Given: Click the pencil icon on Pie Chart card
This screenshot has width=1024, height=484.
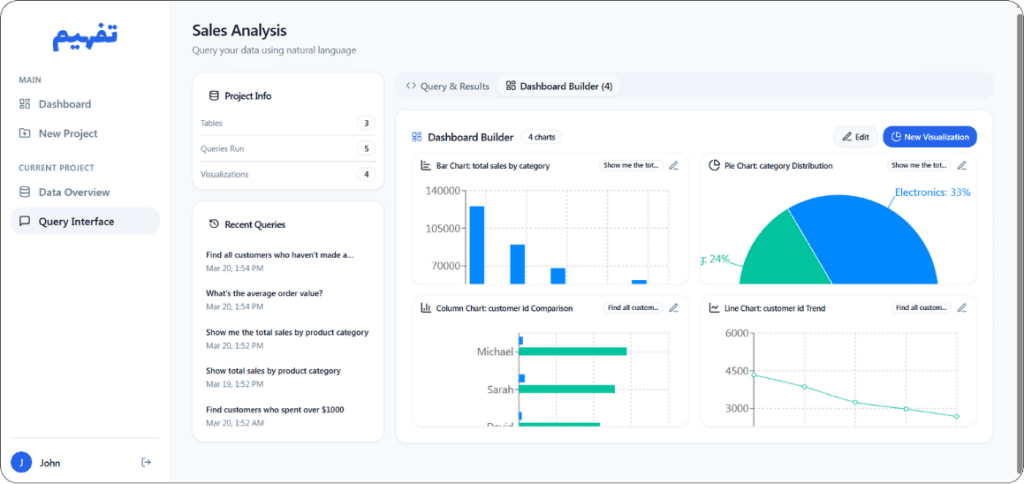Looking at the screenshot, I should (x=962, y=166).
